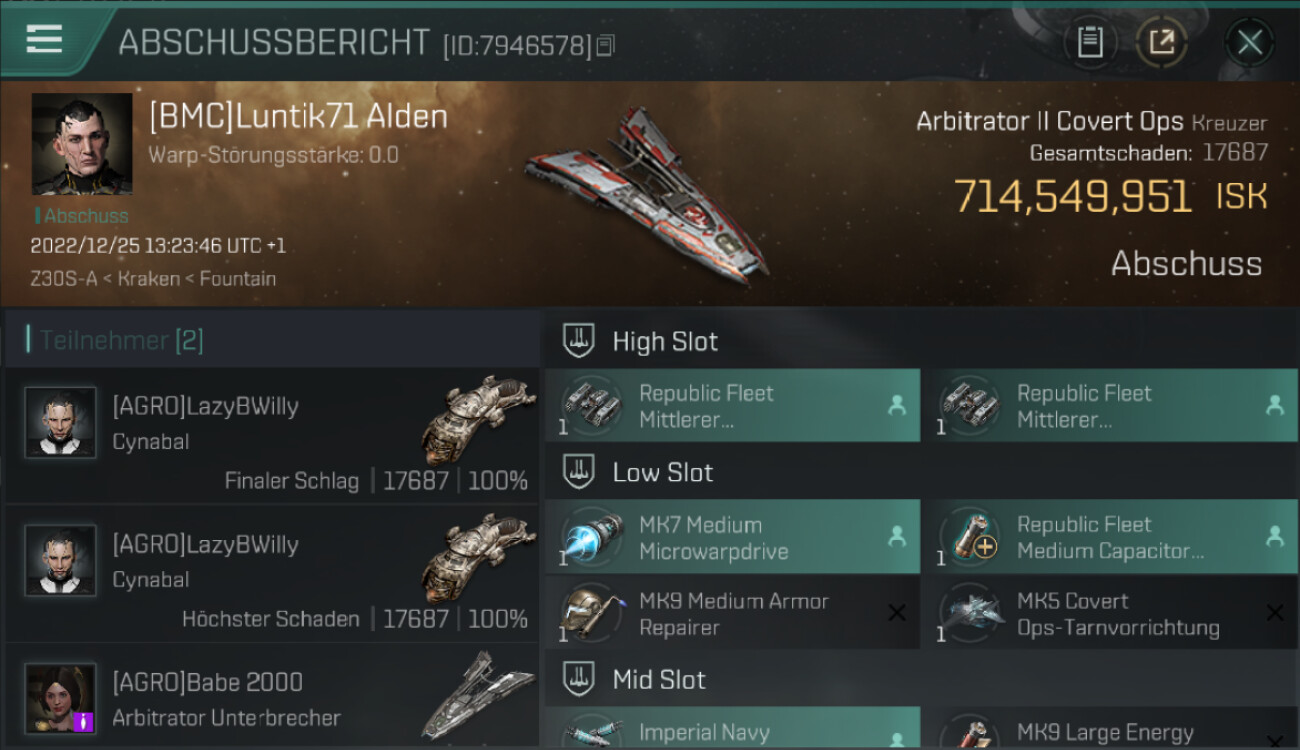Select Republic Fleet Medium Capacitor module

click(x=1110, y=537)
